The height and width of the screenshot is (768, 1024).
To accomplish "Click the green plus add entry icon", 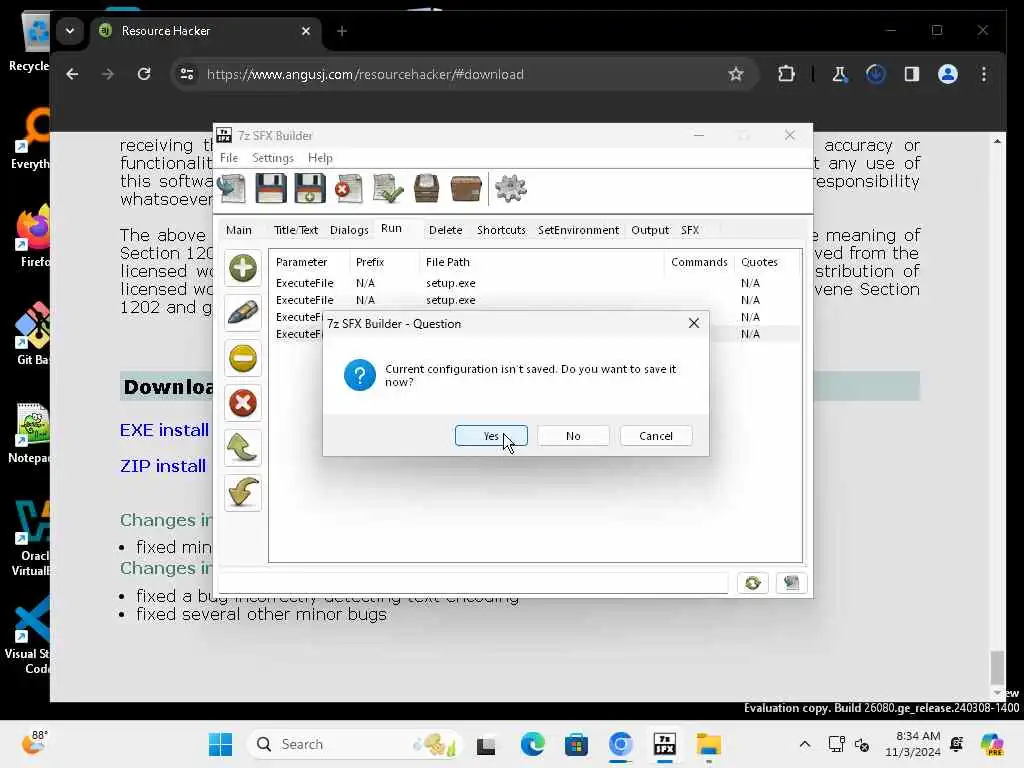I will pyautogui.click(x=243, y=268).
